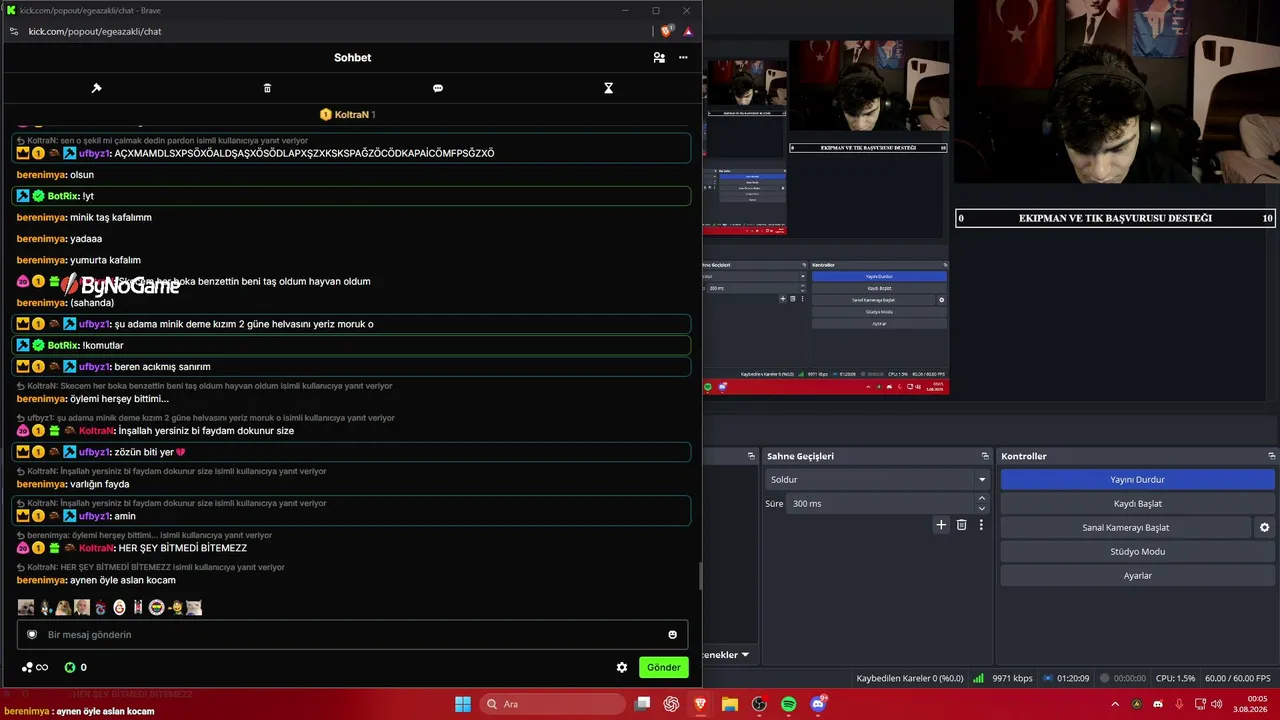Toggle Stüdyo Modu
The image size is (1280, 720).
point(1137,552)
